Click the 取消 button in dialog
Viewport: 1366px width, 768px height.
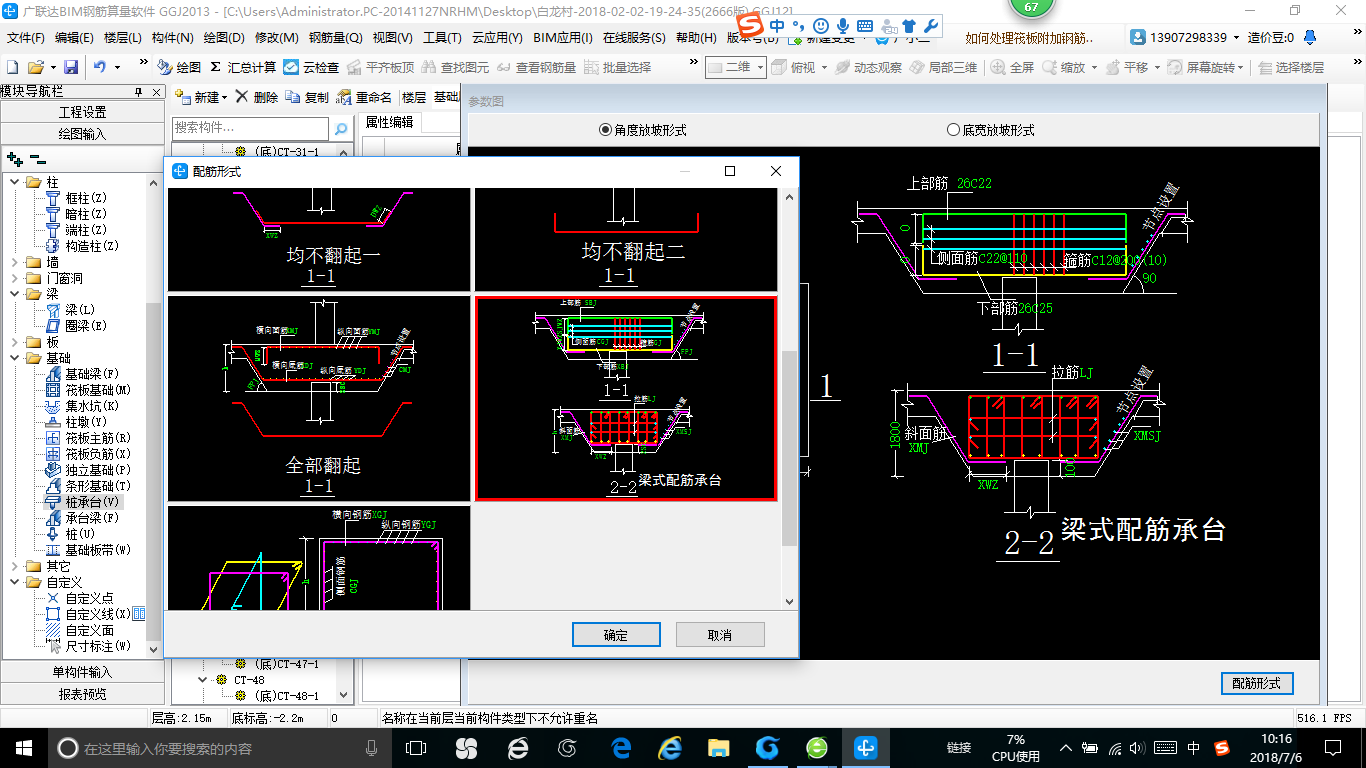720,635
